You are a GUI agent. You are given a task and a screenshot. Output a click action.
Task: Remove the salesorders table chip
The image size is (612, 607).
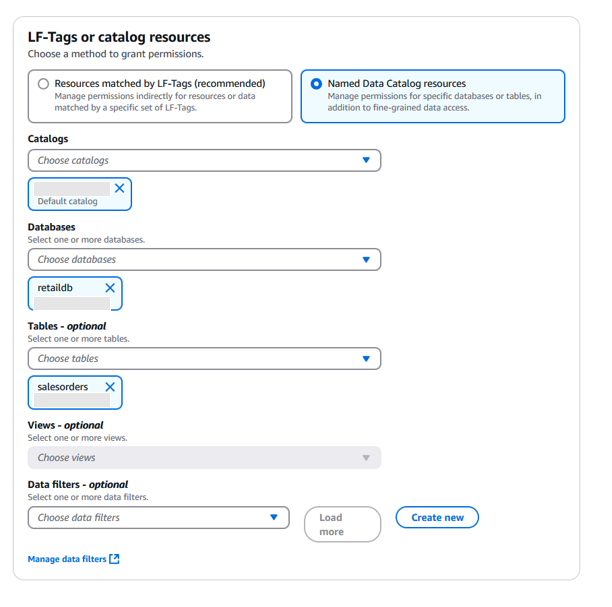110,387
